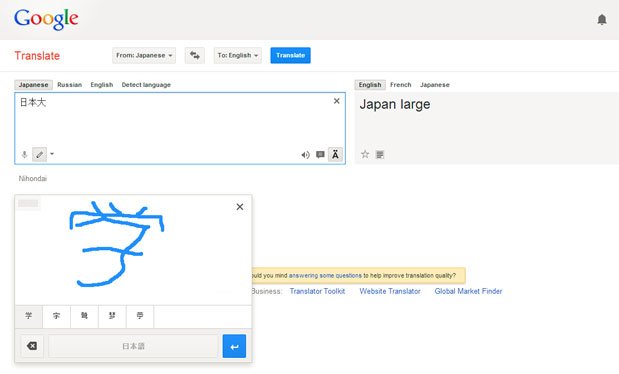Pick the first handwriting candidate 学
Image resolution: width=619 pixels, height=374 pixels.
[x=28, y=316]
